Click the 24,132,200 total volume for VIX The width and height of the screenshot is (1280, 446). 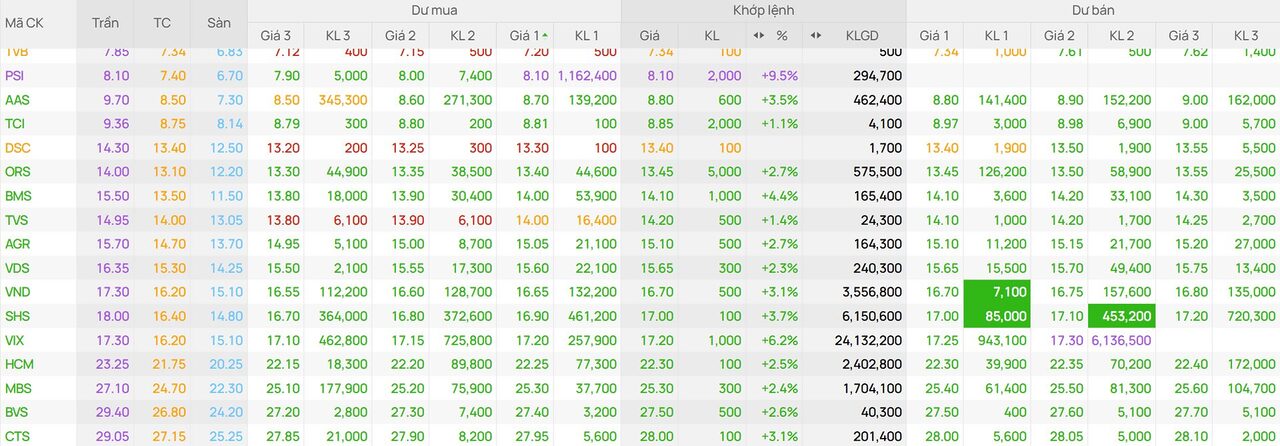coord(854,340)
